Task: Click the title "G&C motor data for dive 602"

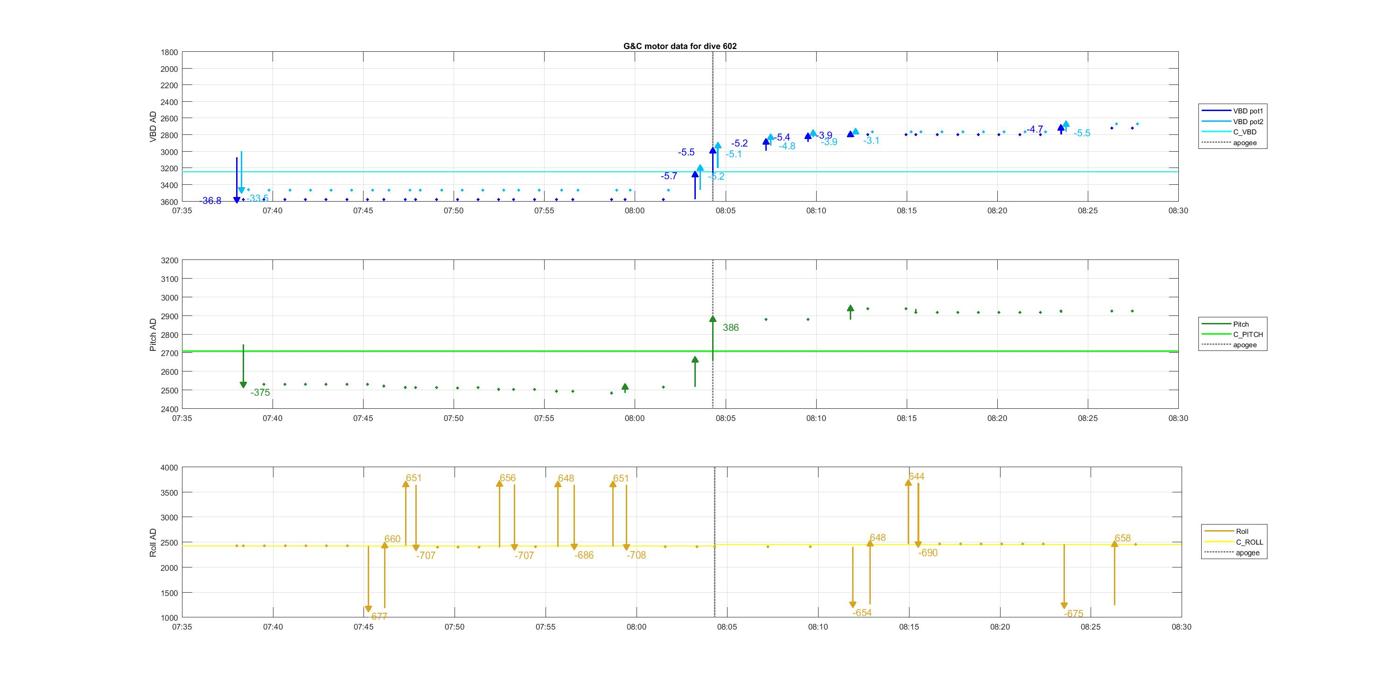Action: coord(680,46)
